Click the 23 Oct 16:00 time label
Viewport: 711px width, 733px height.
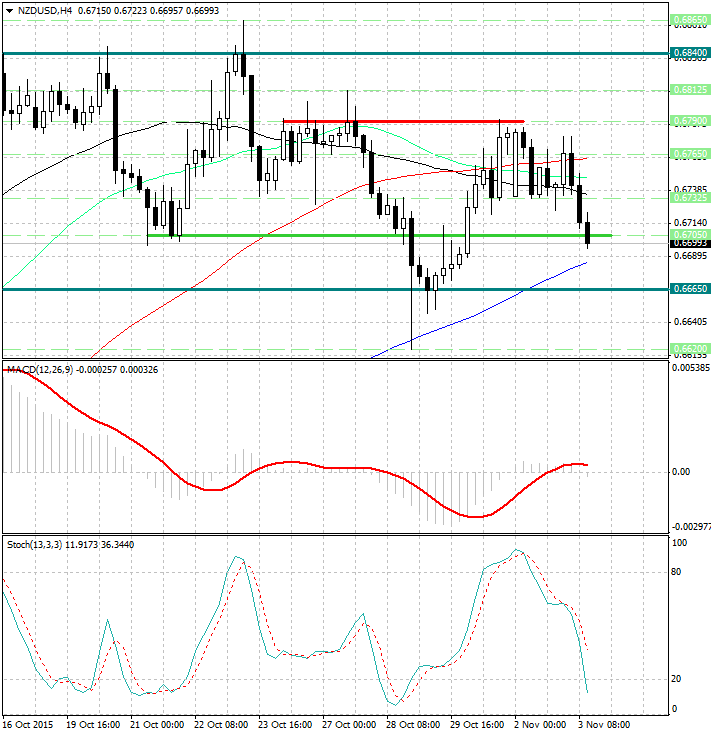click(x=285, y=725)
